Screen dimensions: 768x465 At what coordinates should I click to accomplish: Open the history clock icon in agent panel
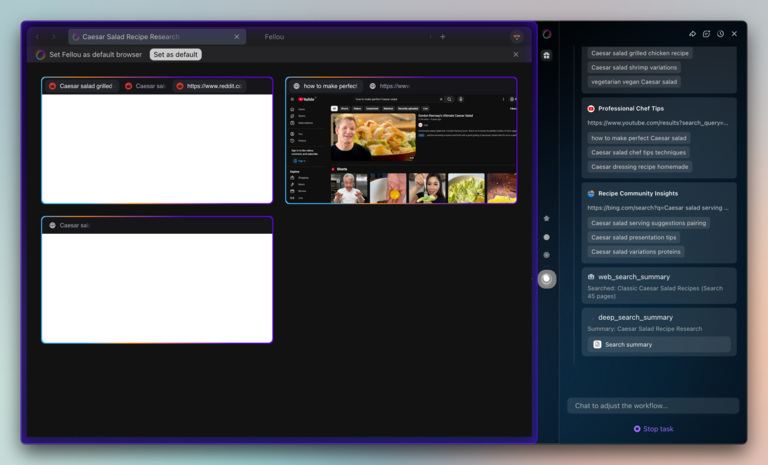click(720, 34)
